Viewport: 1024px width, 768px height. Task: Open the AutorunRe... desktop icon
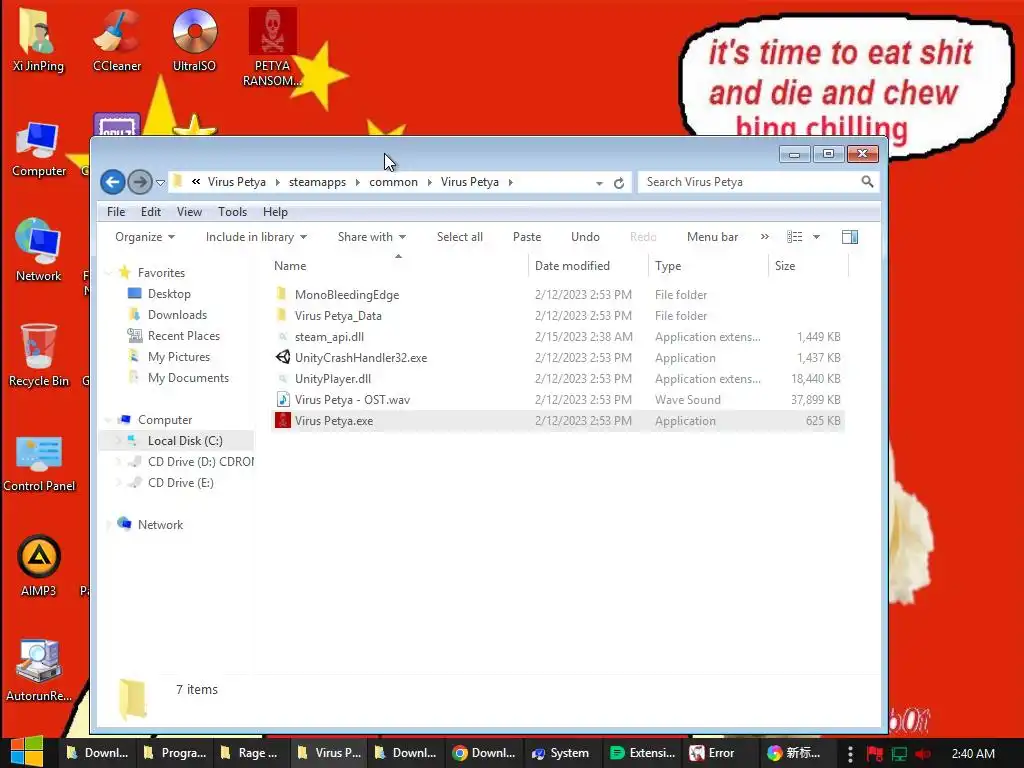click(39, 670)
